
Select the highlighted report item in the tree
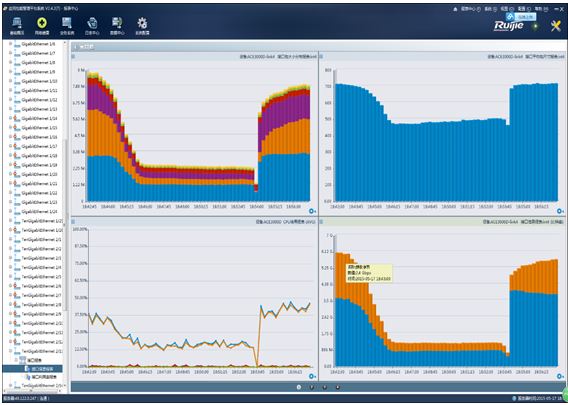pyautogui.click(x=33, y=369)
